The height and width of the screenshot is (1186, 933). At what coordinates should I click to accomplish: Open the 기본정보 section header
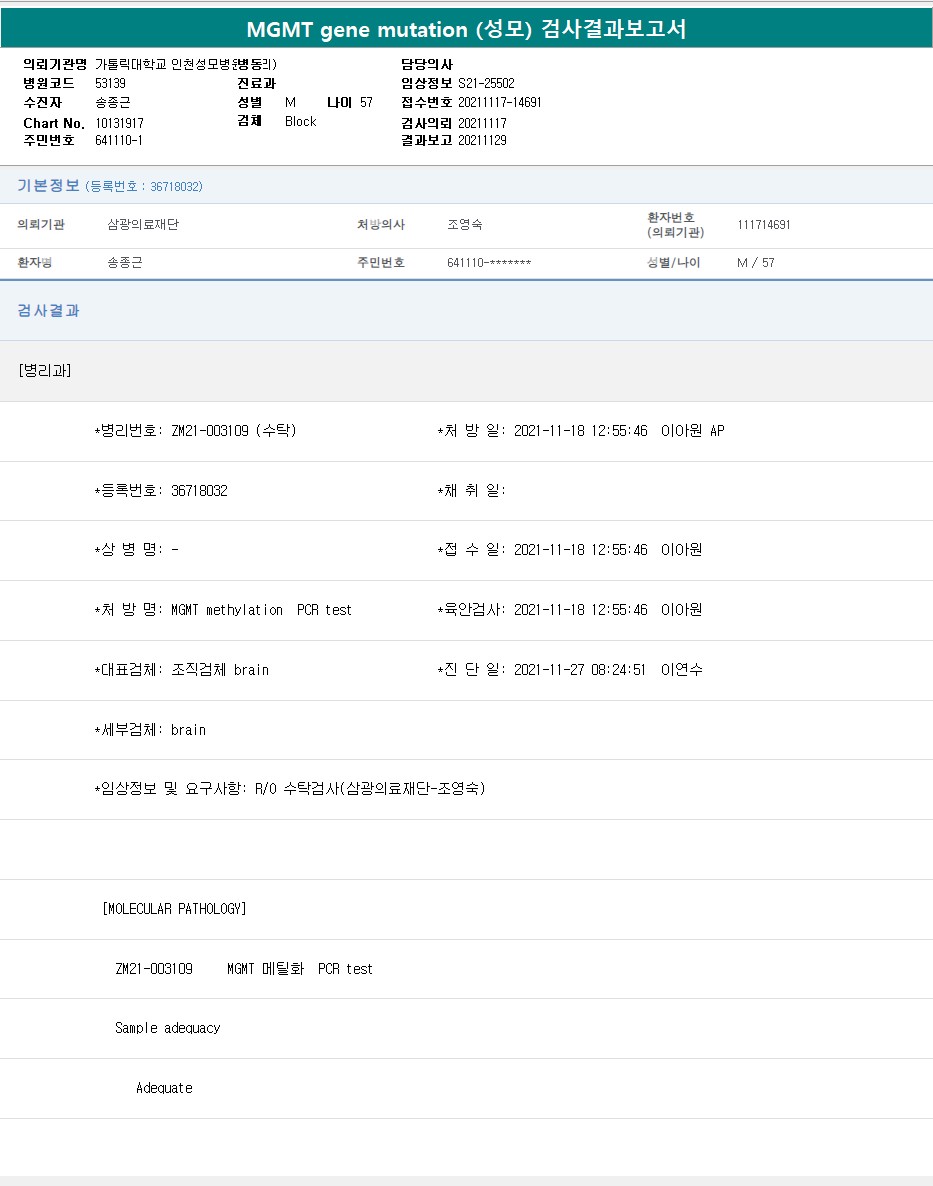[48, 185]
